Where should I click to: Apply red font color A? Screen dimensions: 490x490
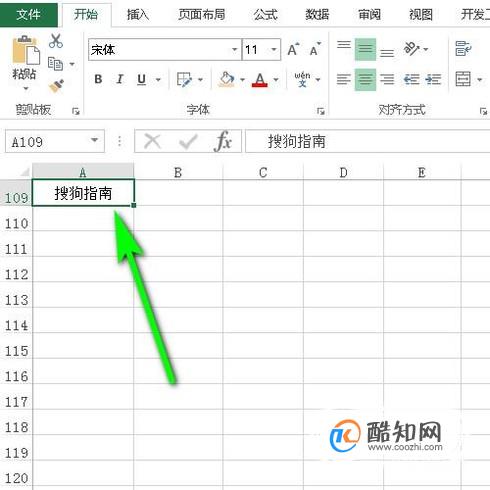pos(260,80)
